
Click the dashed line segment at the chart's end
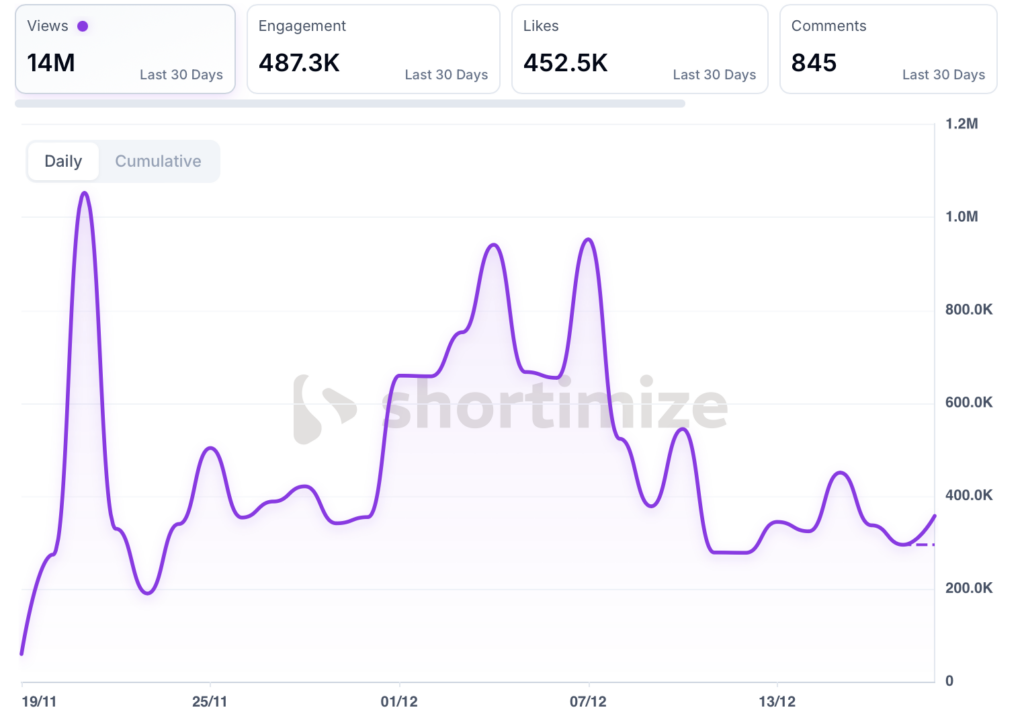[924, 544]
